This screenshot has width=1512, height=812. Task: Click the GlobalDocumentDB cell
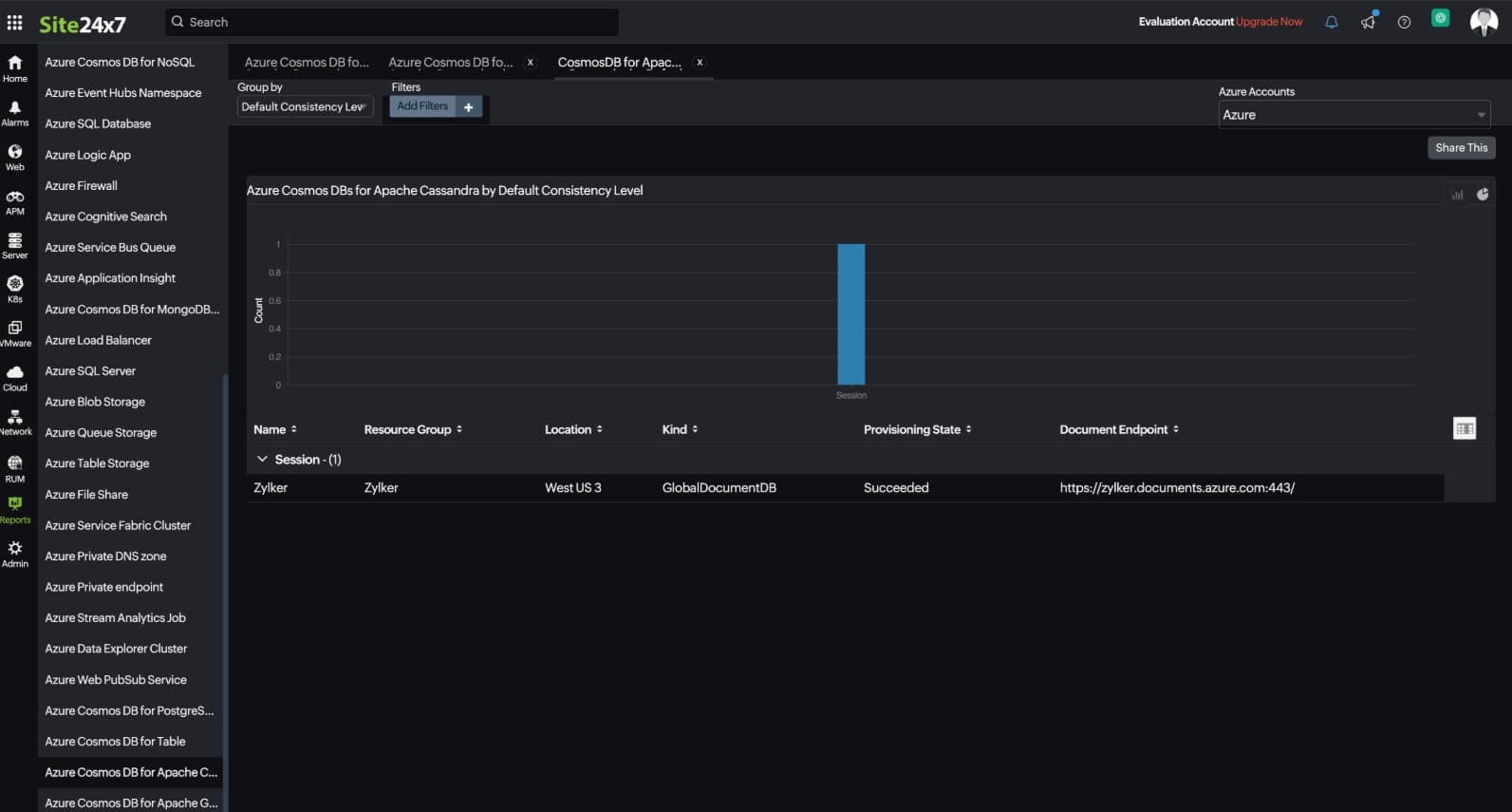(x=719, y=487)
